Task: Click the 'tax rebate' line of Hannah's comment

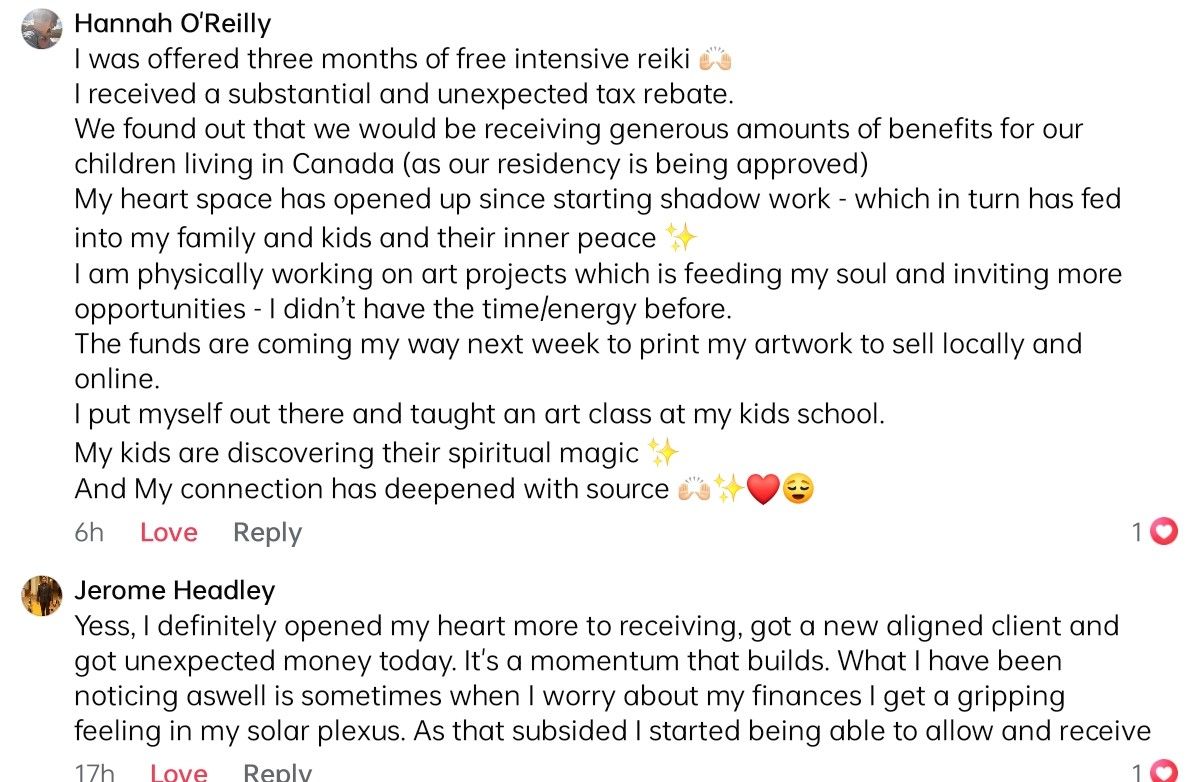Action: point(405,95)
